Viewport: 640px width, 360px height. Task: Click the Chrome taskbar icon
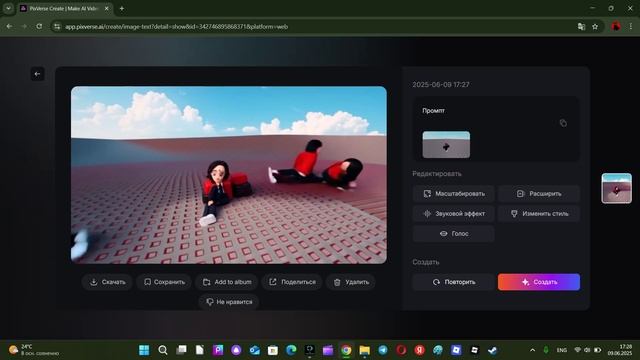tap(346, 350)
